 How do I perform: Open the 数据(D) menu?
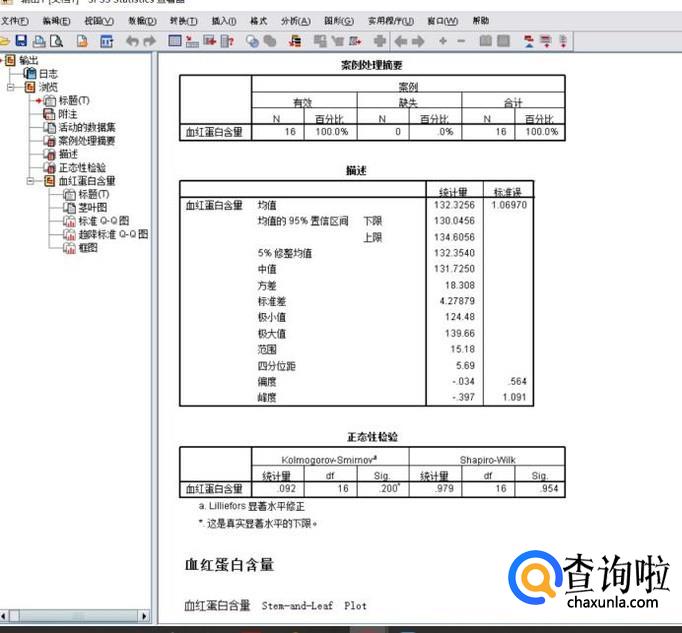142,21
